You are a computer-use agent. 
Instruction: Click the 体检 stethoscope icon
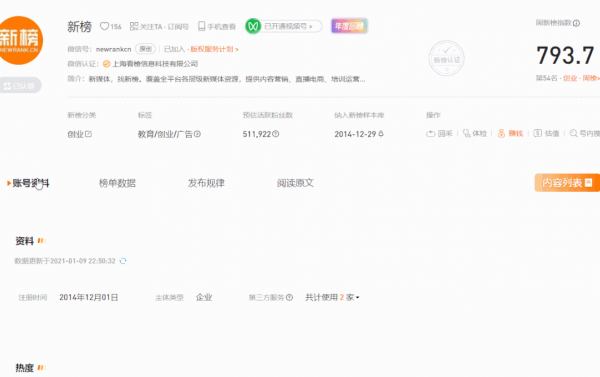point(466,133)
